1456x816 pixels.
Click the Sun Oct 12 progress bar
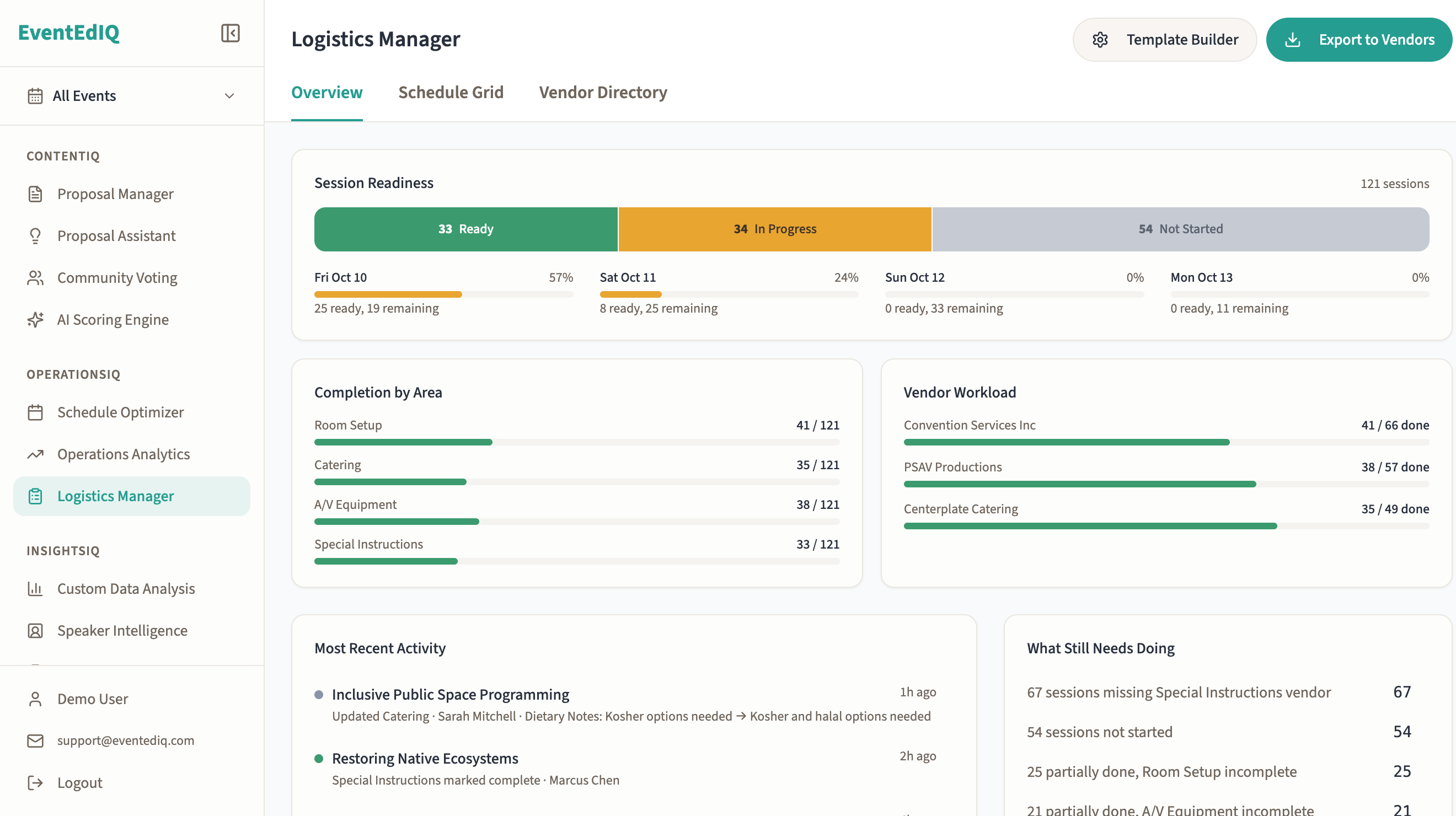tap(1015, 294)
